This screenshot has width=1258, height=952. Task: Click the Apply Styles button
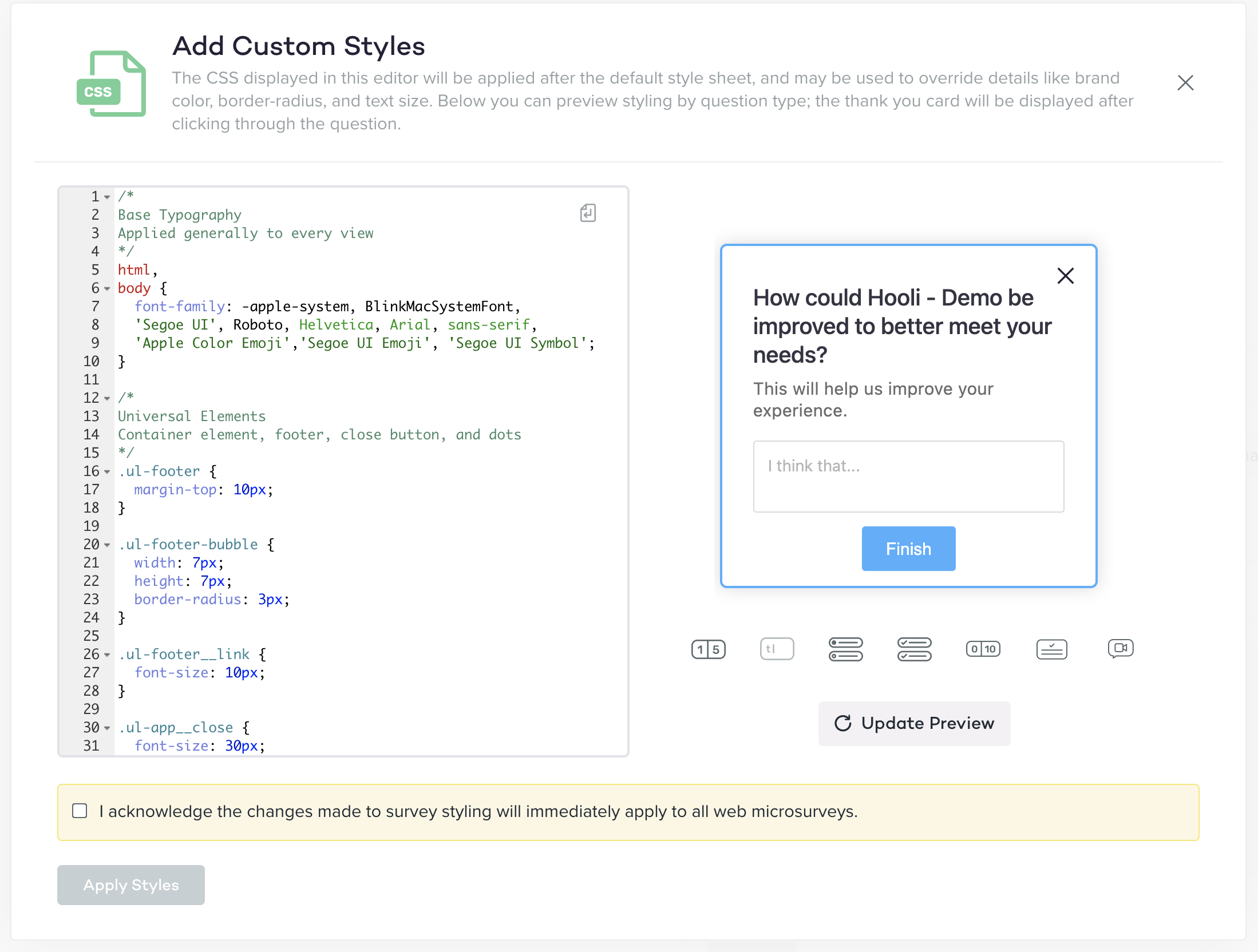131,885
